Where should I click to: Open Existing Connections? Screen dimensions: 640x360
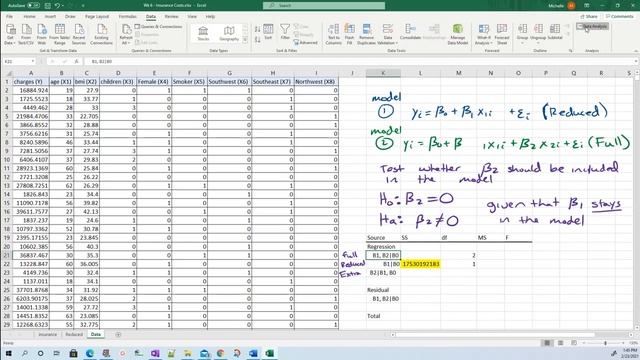101,34
